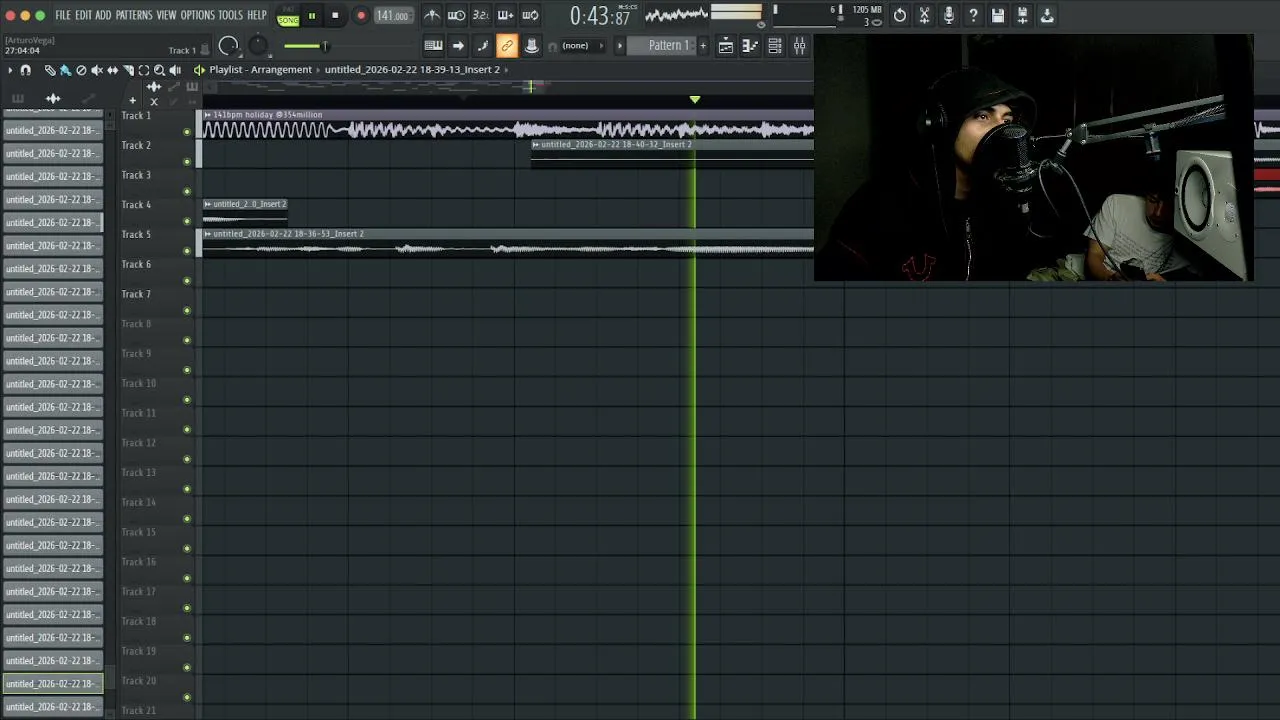Open clip menu of 141bpm holiday clip
The image size is (1280, 720).
[208, 115]
